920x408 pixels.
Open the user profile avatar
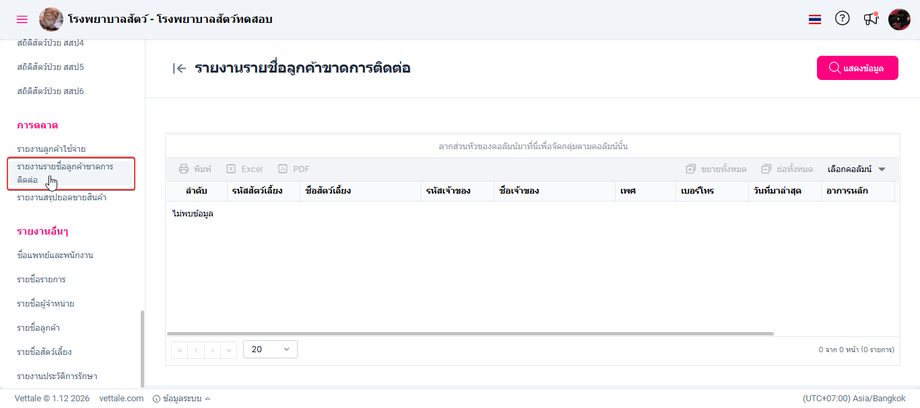click(x=899, y=19)
